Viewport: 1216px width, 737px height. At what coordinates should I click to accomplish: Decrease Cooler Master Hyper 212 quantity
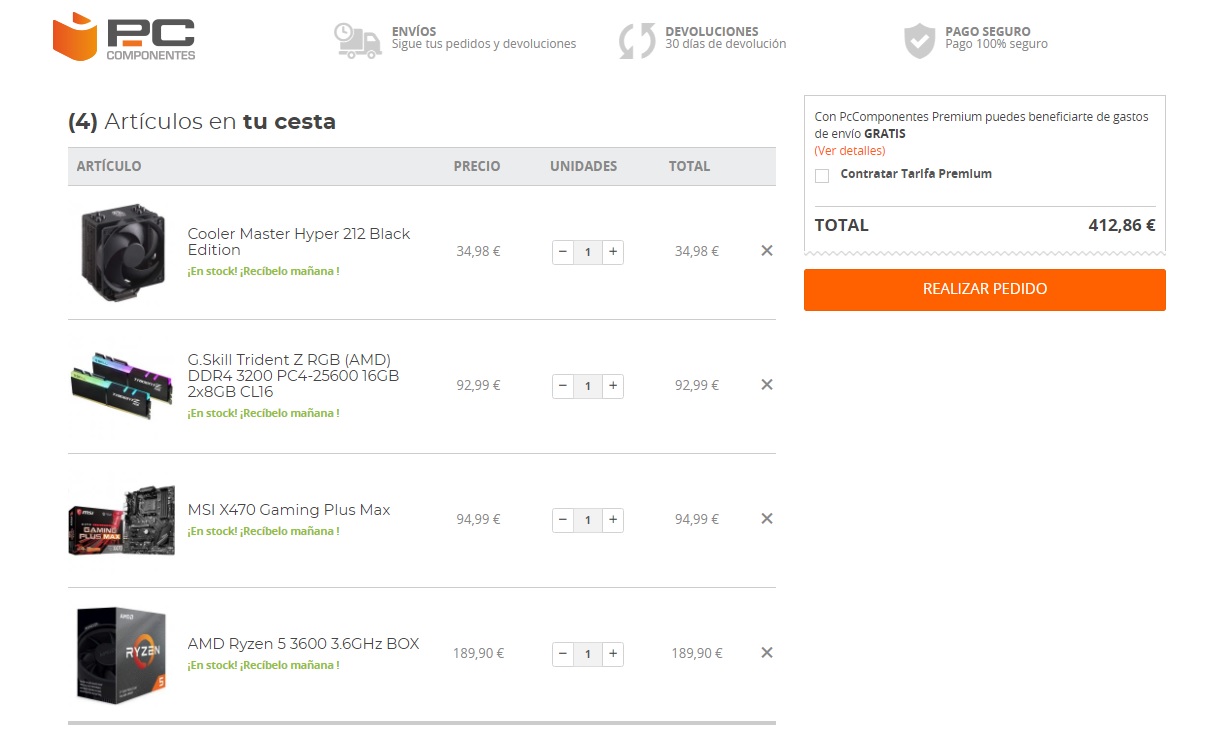point(563,252)
